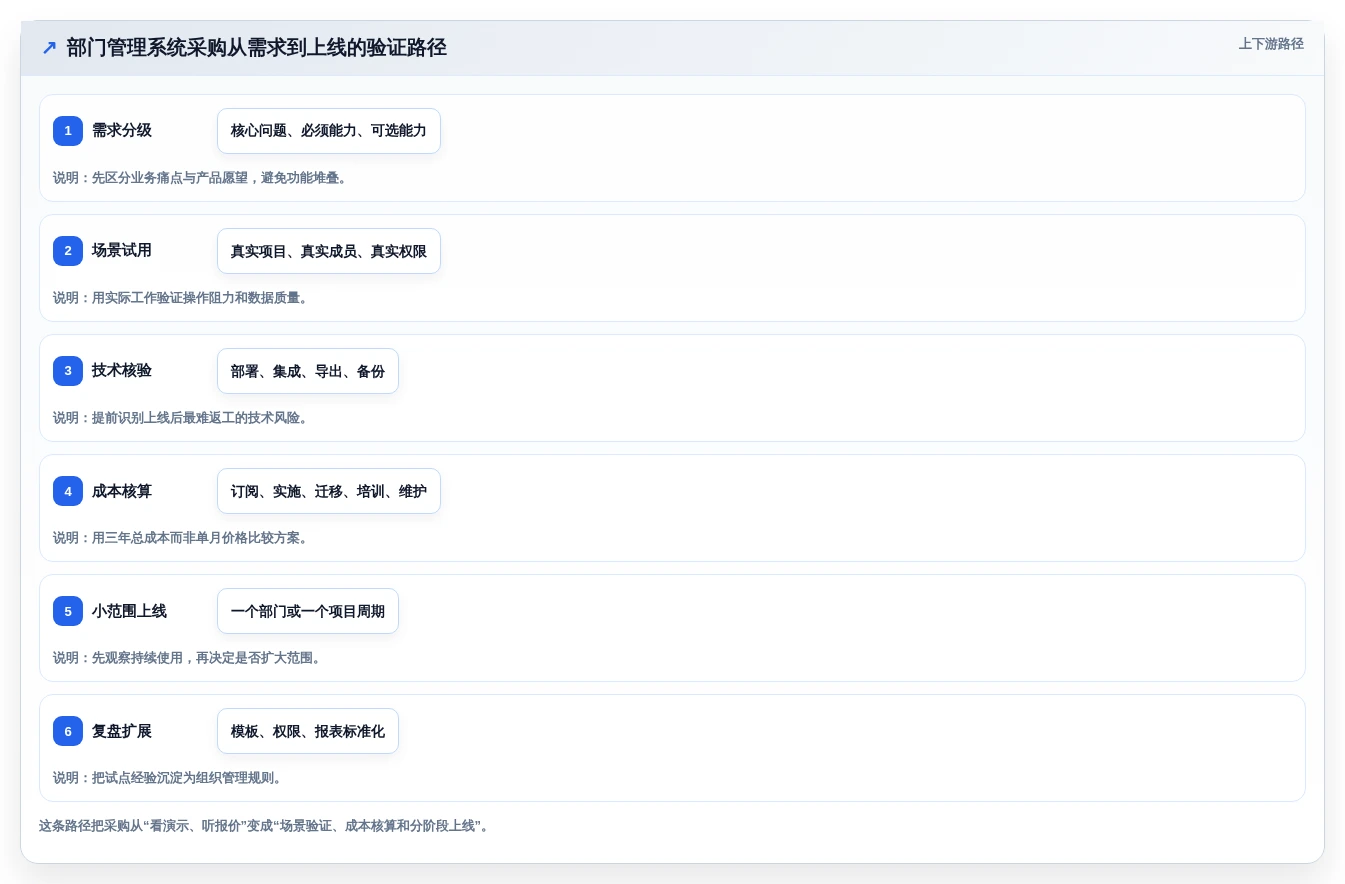Click step number badge 4
The height and width of the screenshot is (884, 1345).
[x=68, y=491]
